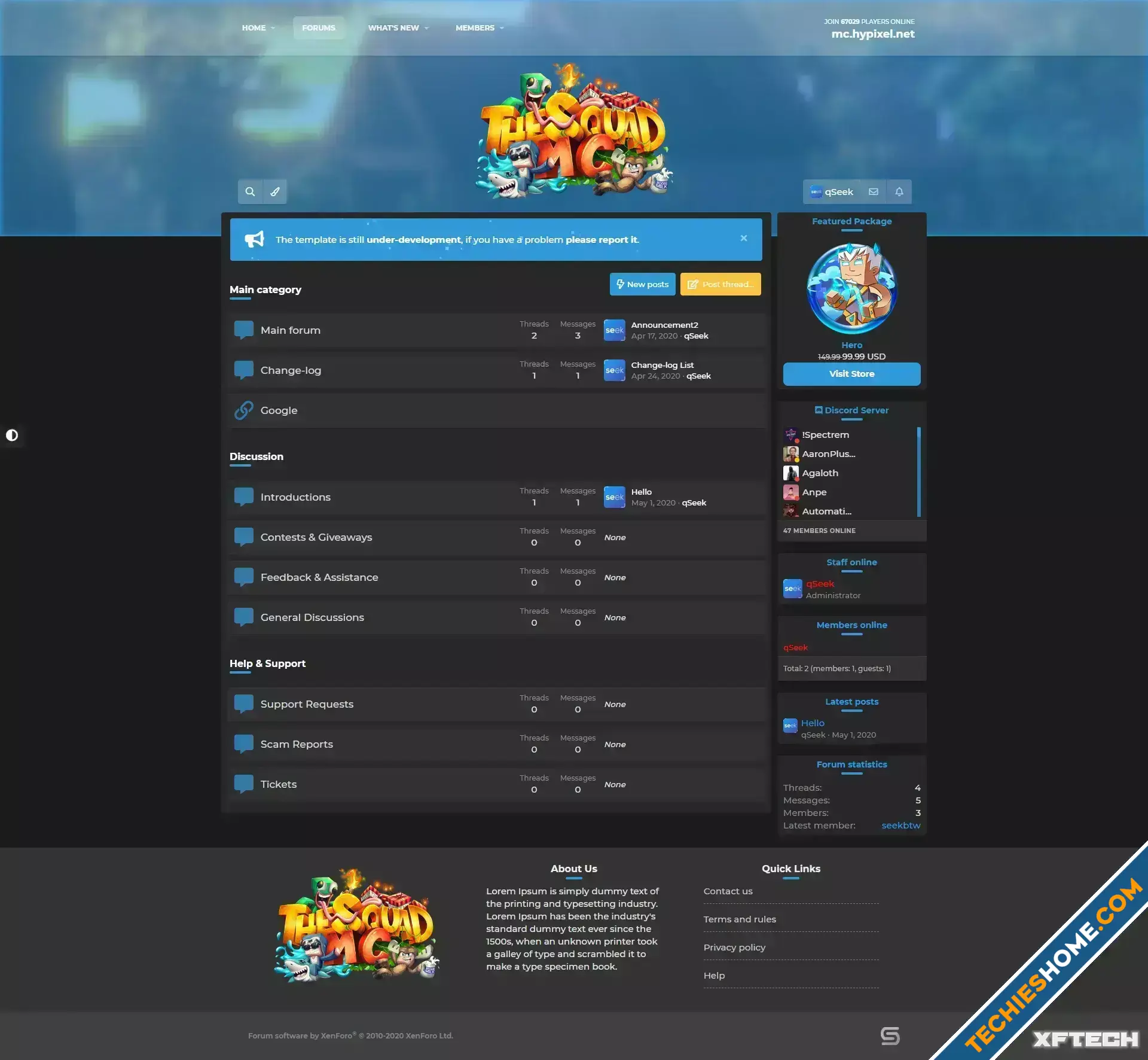Click the Discord Server title icon
The width and height of the screenshot is (1148, 1060).
point(819,410)
